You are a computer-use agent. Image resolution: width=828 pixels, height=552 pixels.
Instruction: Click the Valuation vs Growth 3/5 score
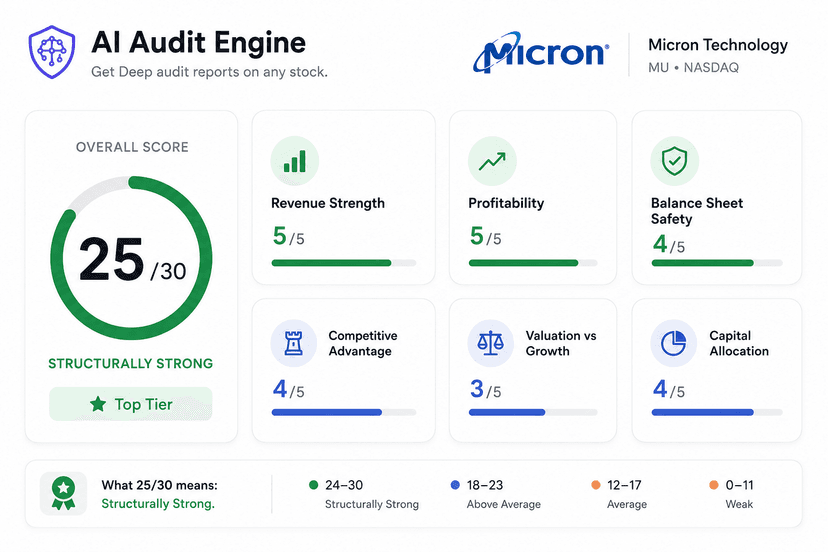486,389
